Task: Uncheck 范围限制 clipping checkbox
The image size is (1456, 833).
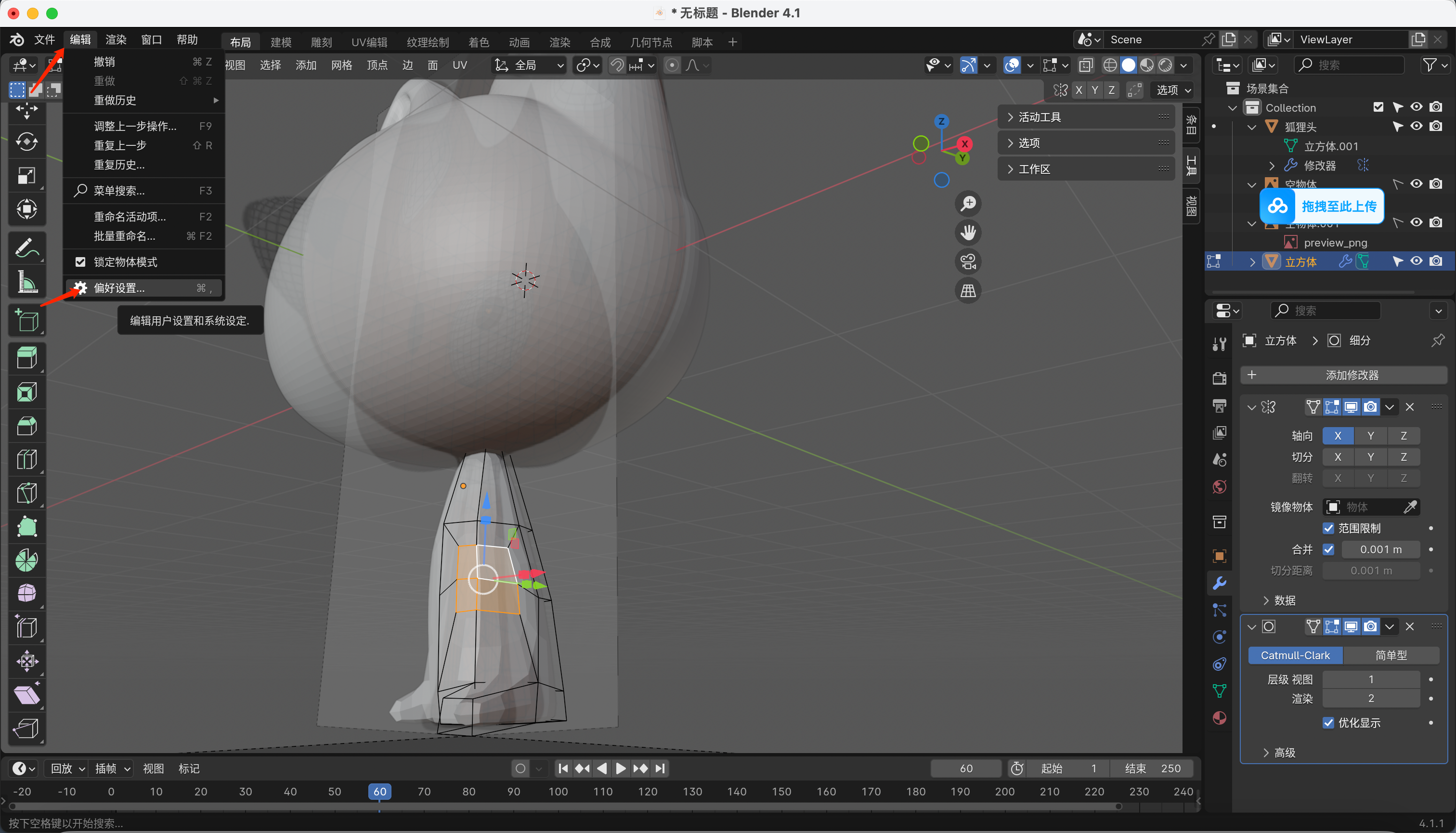Action: tap(1328, 528)
